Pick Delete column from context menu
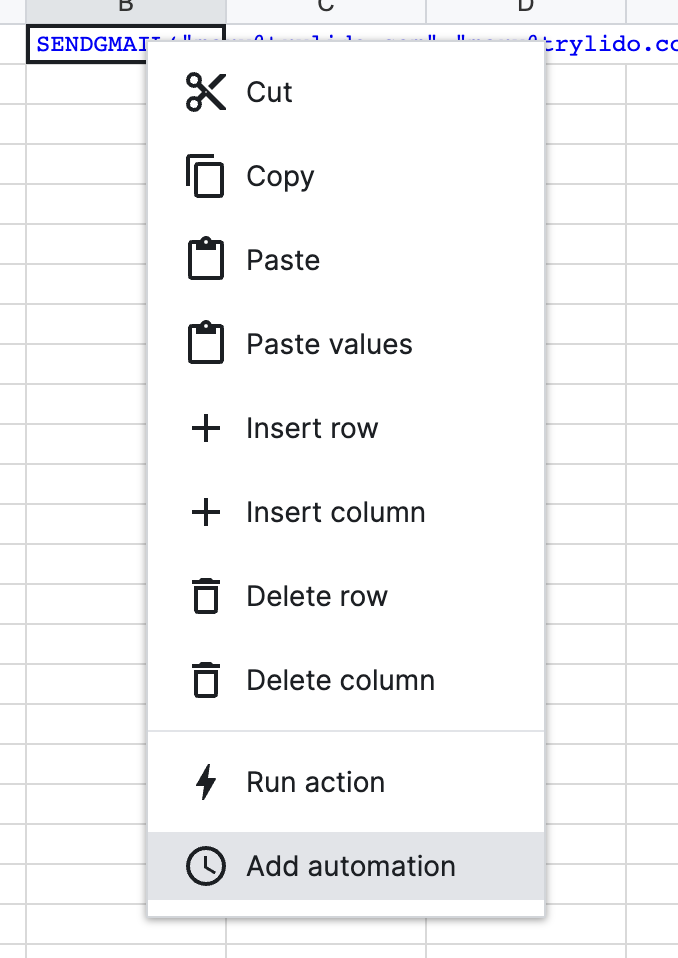 (x=340, y=680)
